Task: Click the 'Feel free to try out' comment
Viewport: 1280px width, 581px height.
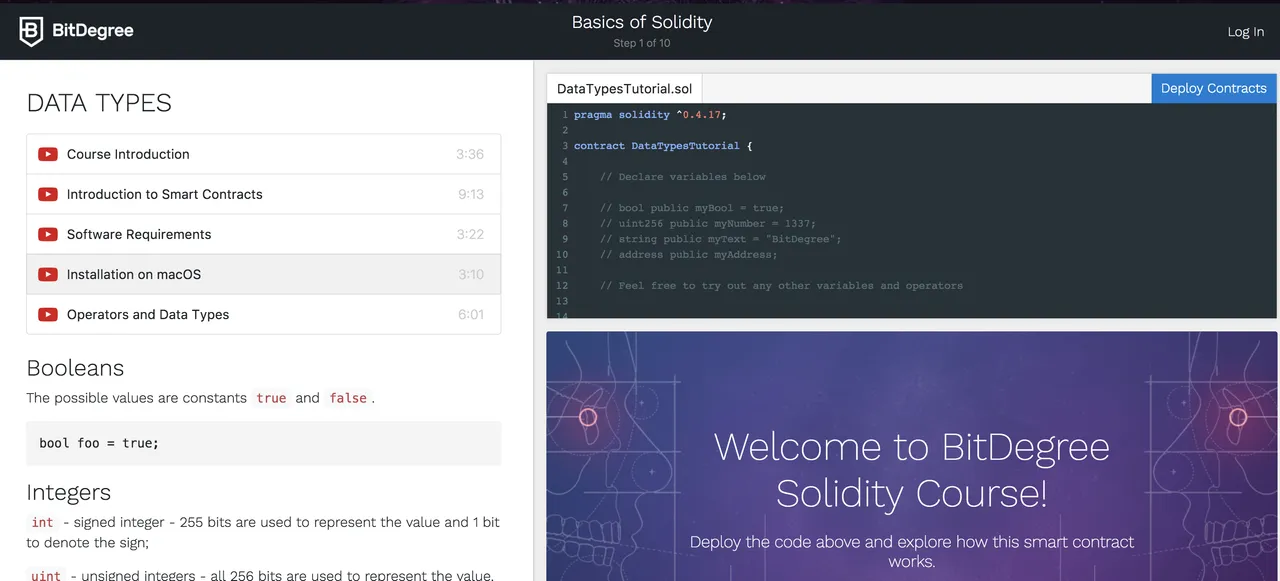Action: coord(782,286)
